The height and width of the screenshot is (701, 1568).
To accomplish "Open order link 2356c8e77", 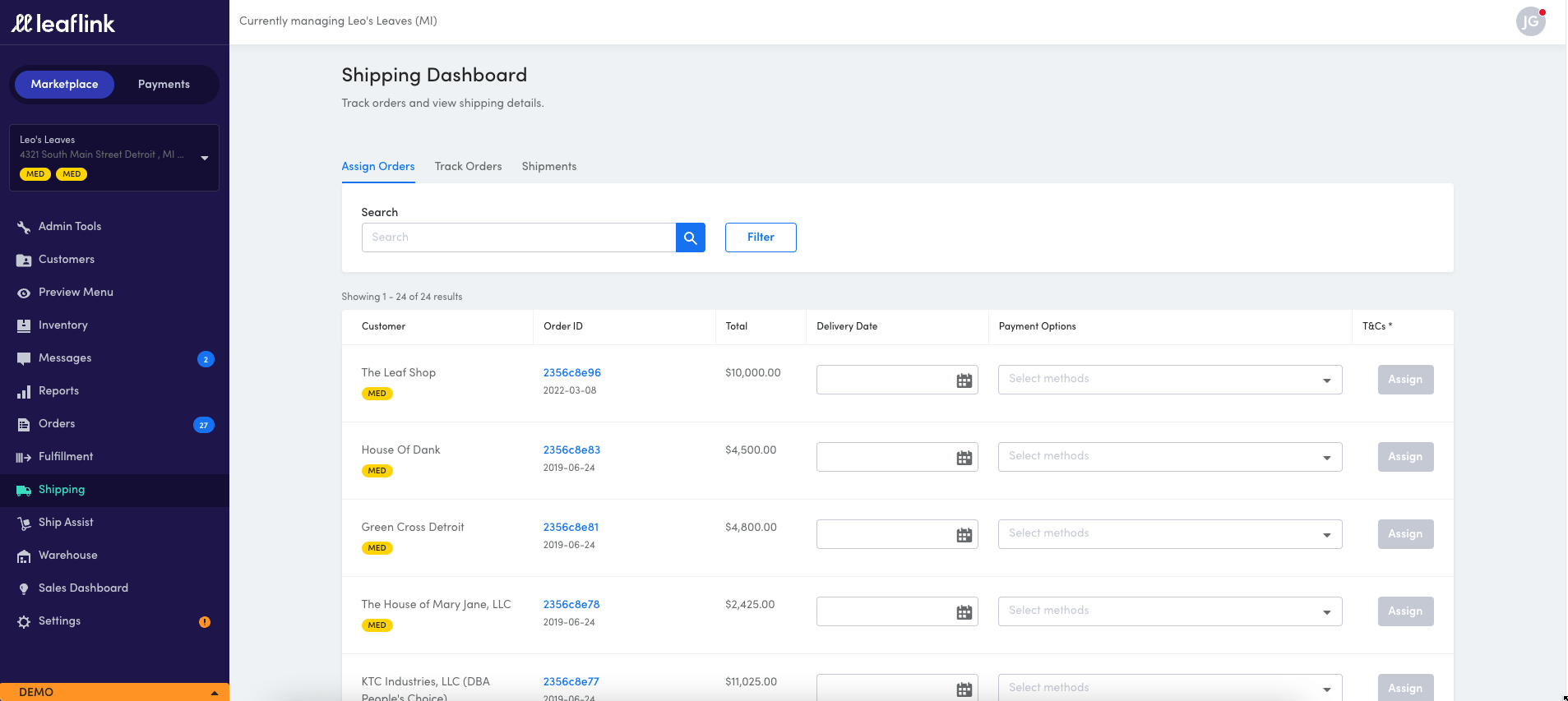I will point(571,682).
